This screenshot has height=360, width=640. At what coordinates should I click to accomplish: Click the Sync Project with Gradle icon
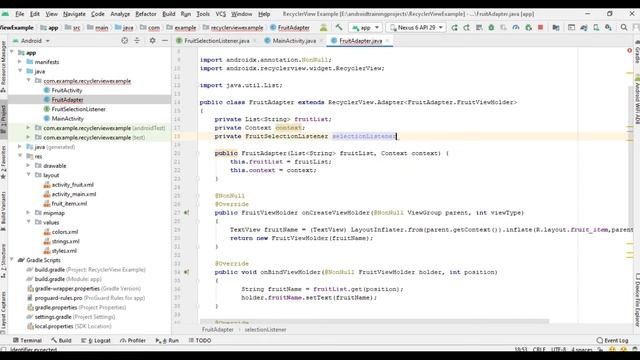pos(584,27)
